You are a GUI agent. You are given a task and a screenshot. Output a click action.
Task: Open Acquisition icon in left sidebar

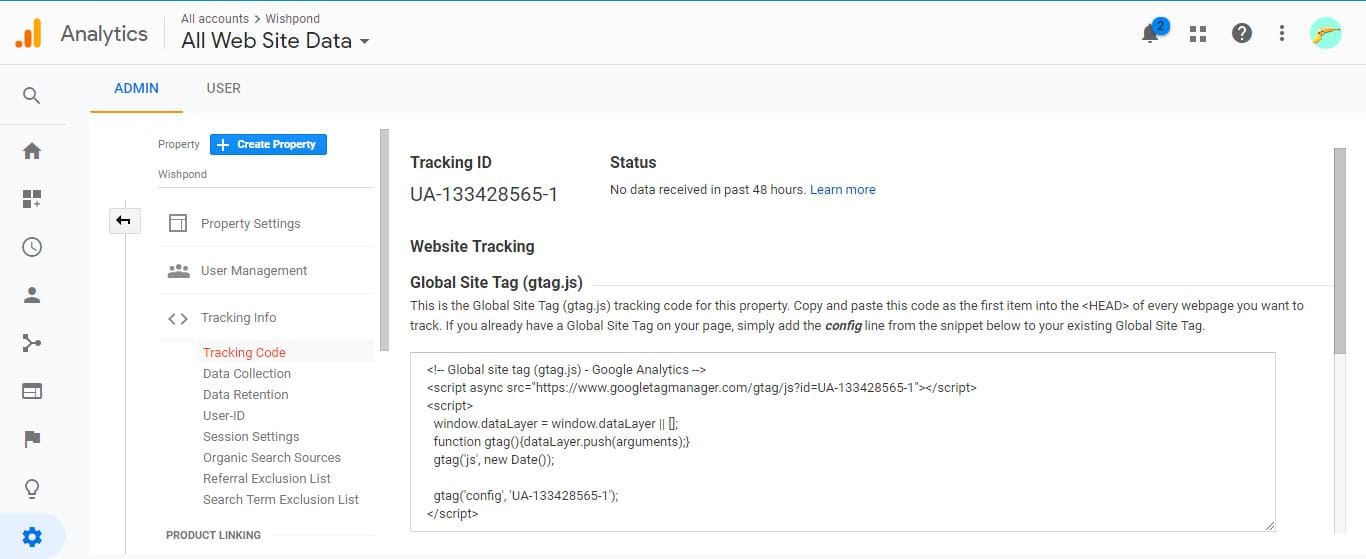point(32,343)
